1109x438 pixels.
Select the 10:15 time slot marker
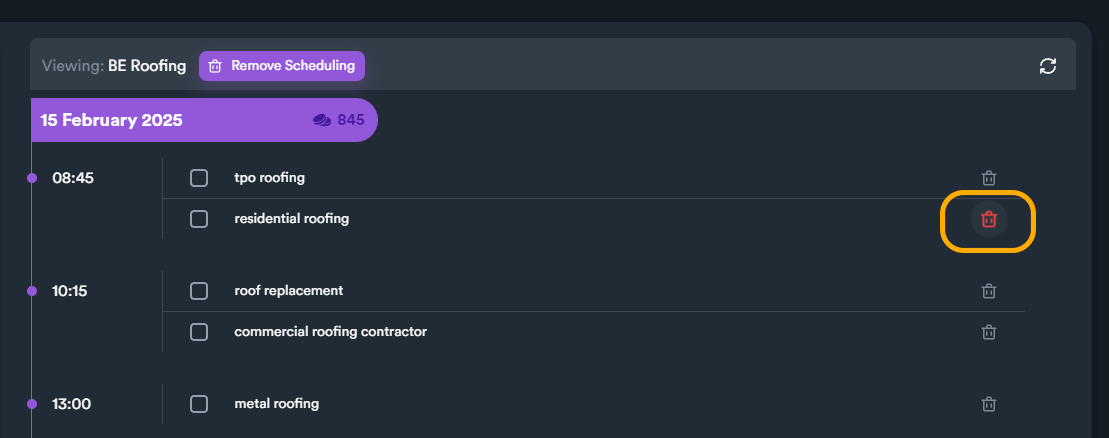pos(32,291)
